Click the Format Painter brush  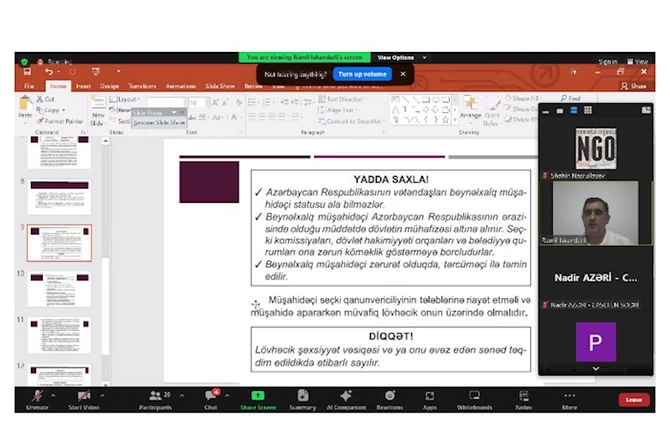41,121
